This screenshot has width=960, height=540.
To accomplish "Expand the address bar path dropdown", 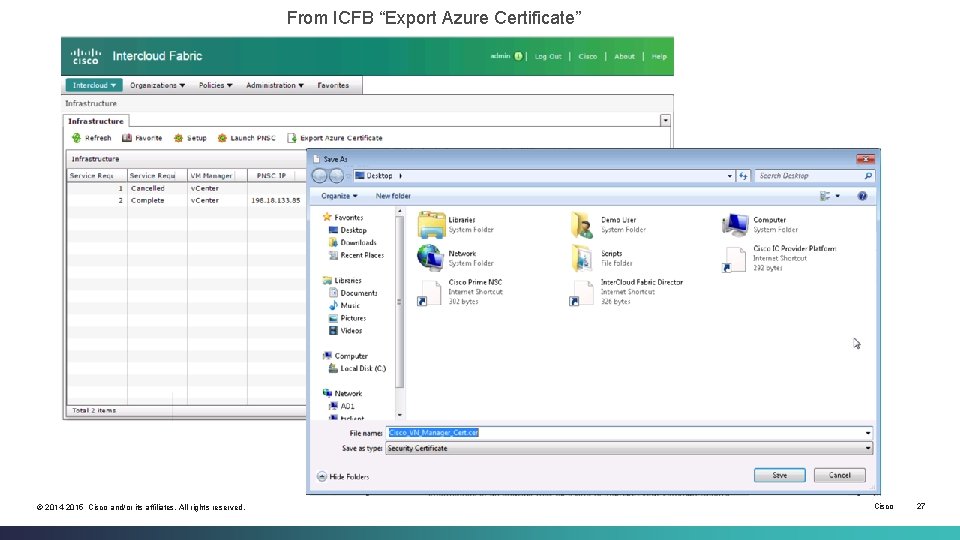I will 729,176.
